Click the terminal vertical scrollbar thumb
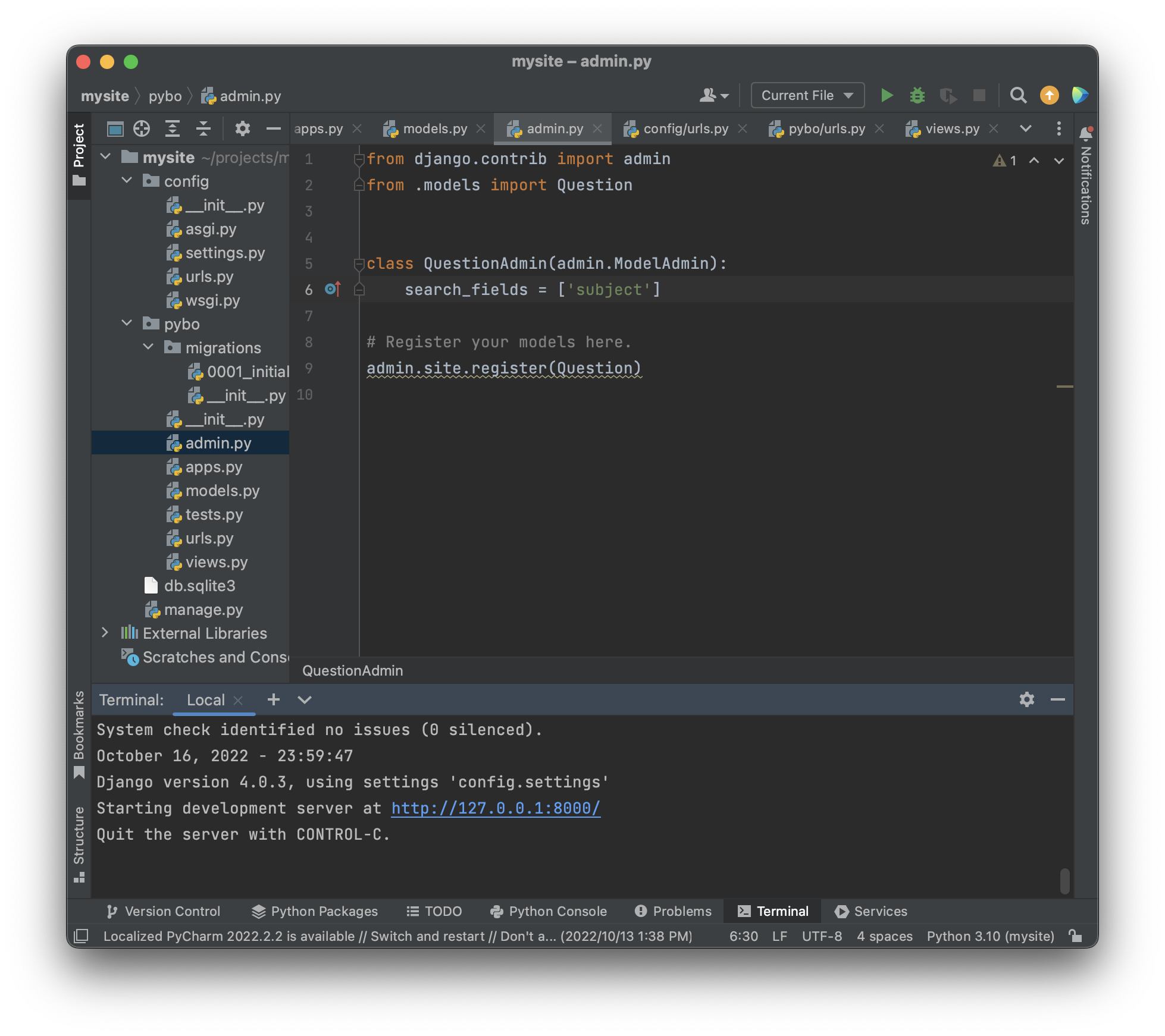Screen dimensions: 1165x1036 point(1064,881)
